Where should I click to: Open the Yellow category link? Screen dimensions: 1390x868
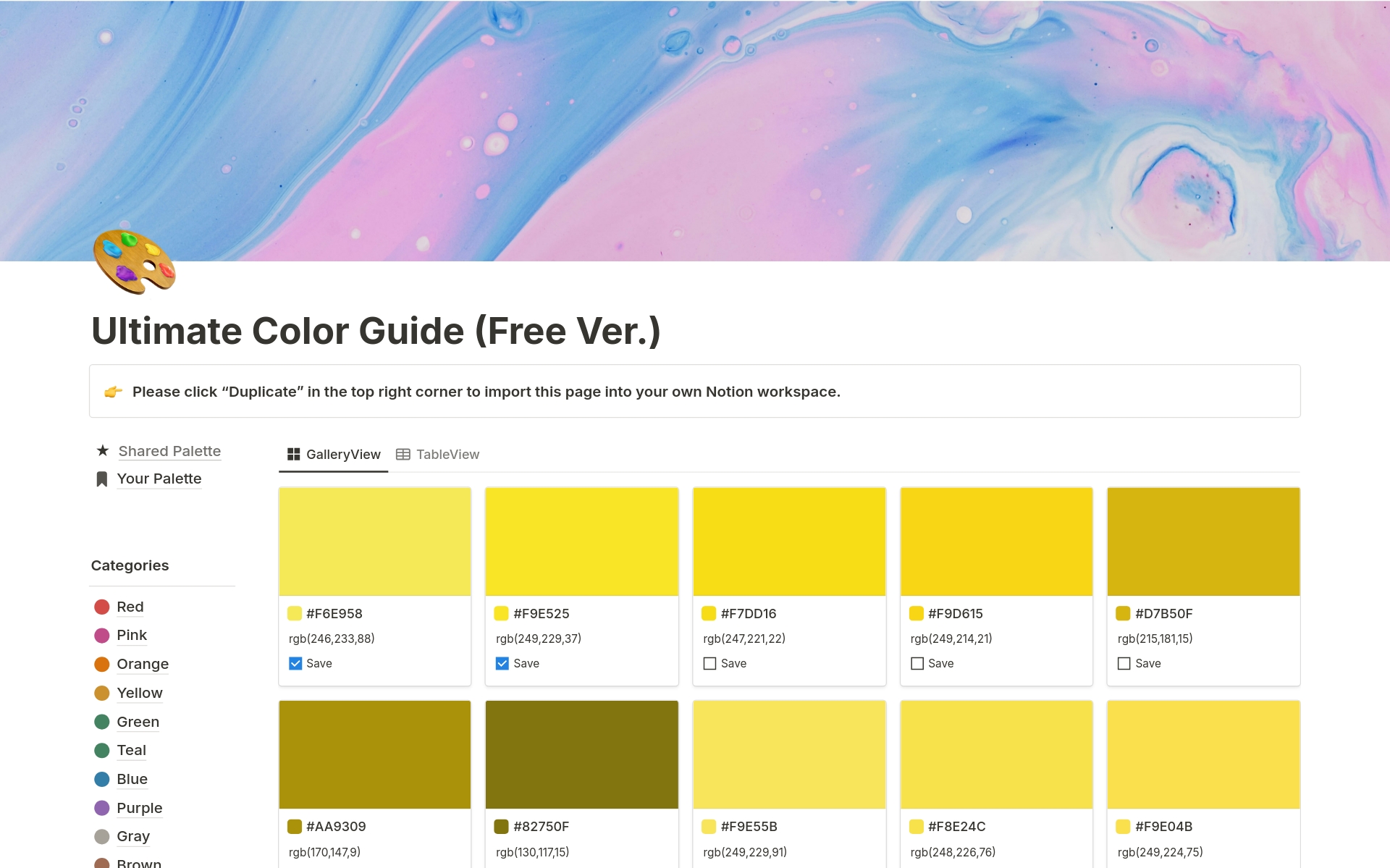140,693
